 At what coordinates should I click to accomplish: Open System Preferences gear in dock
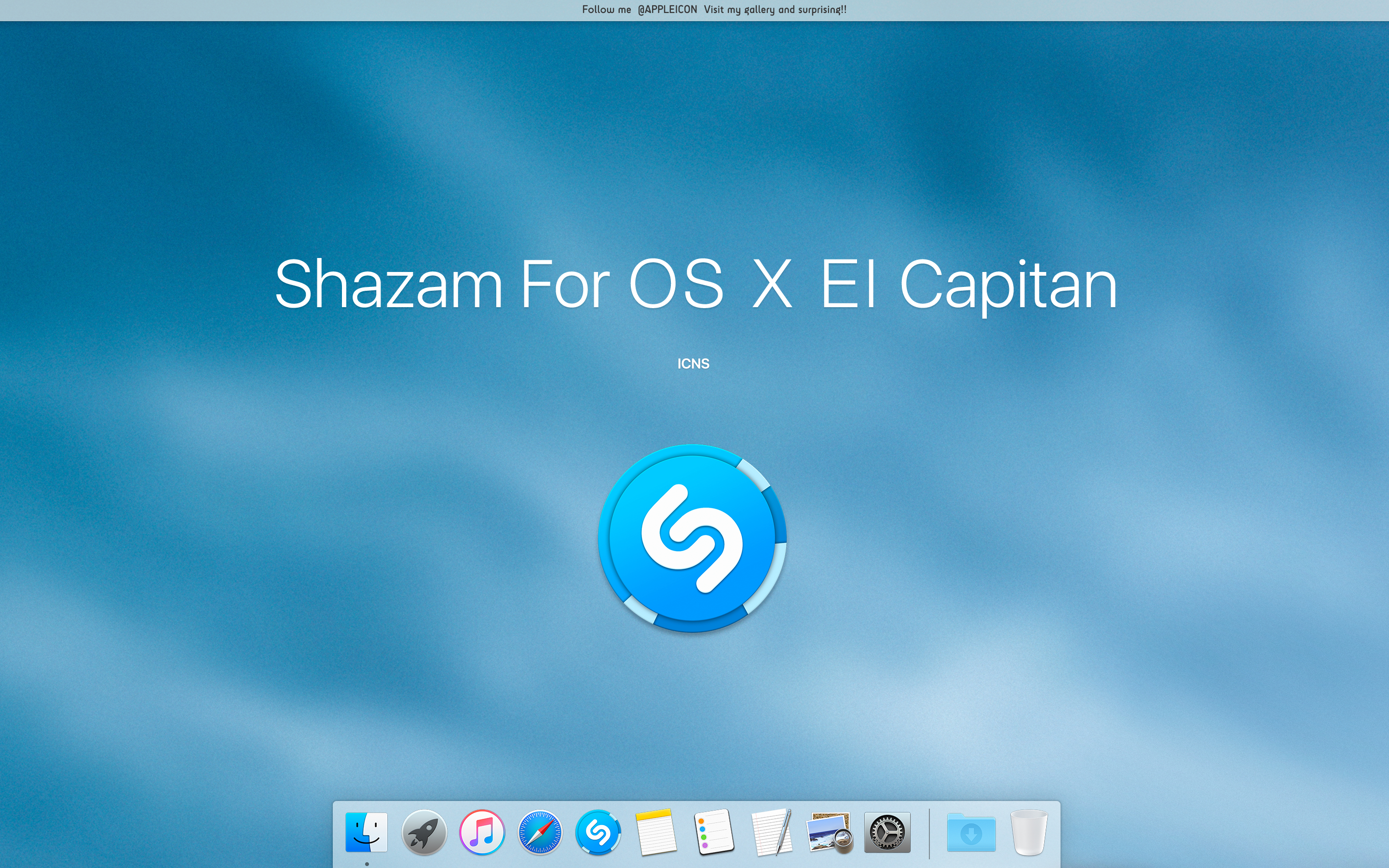[887, 832]
